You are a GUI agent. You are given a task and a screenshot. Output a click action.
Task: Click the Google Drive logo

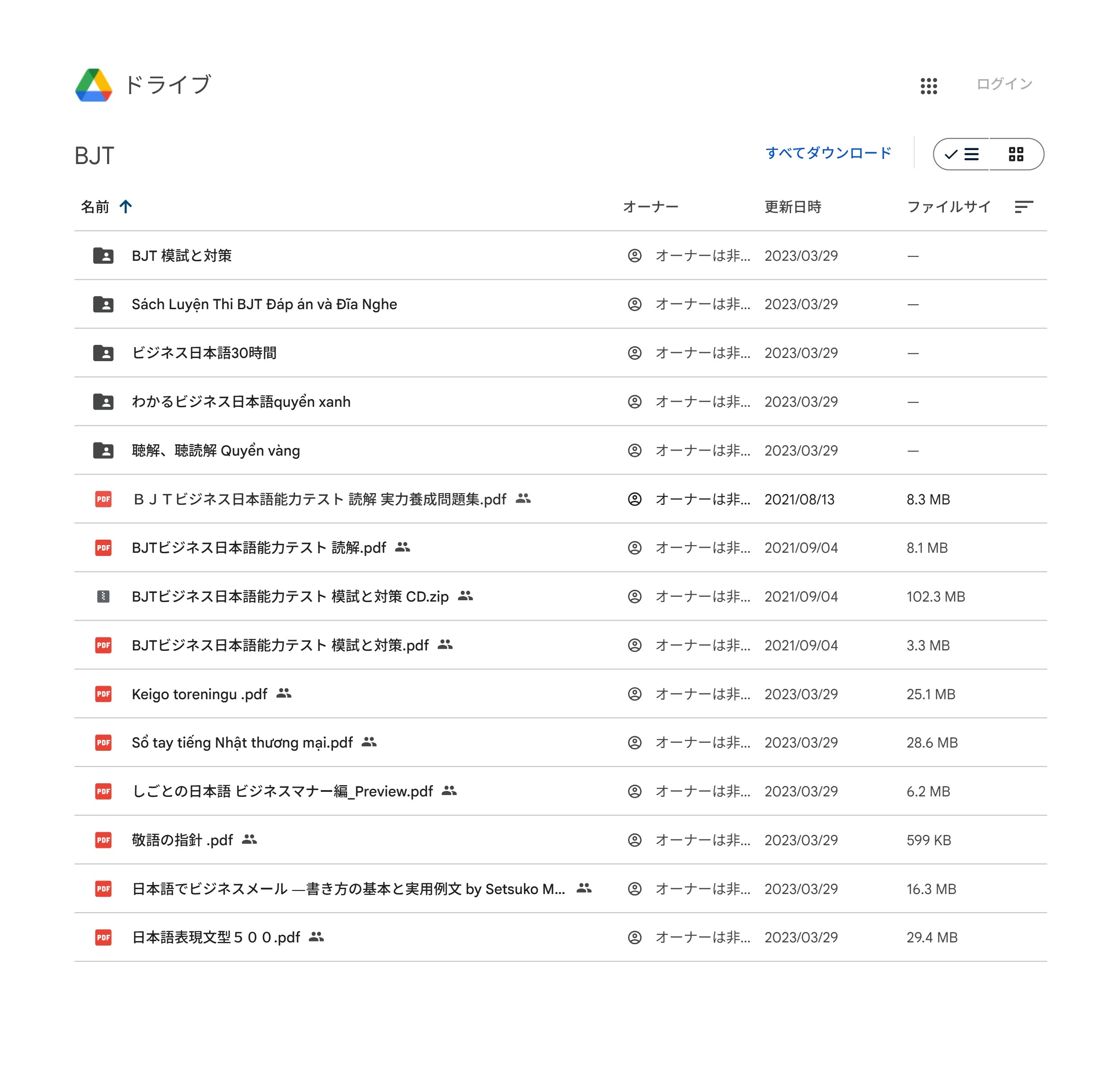[94, 85]
